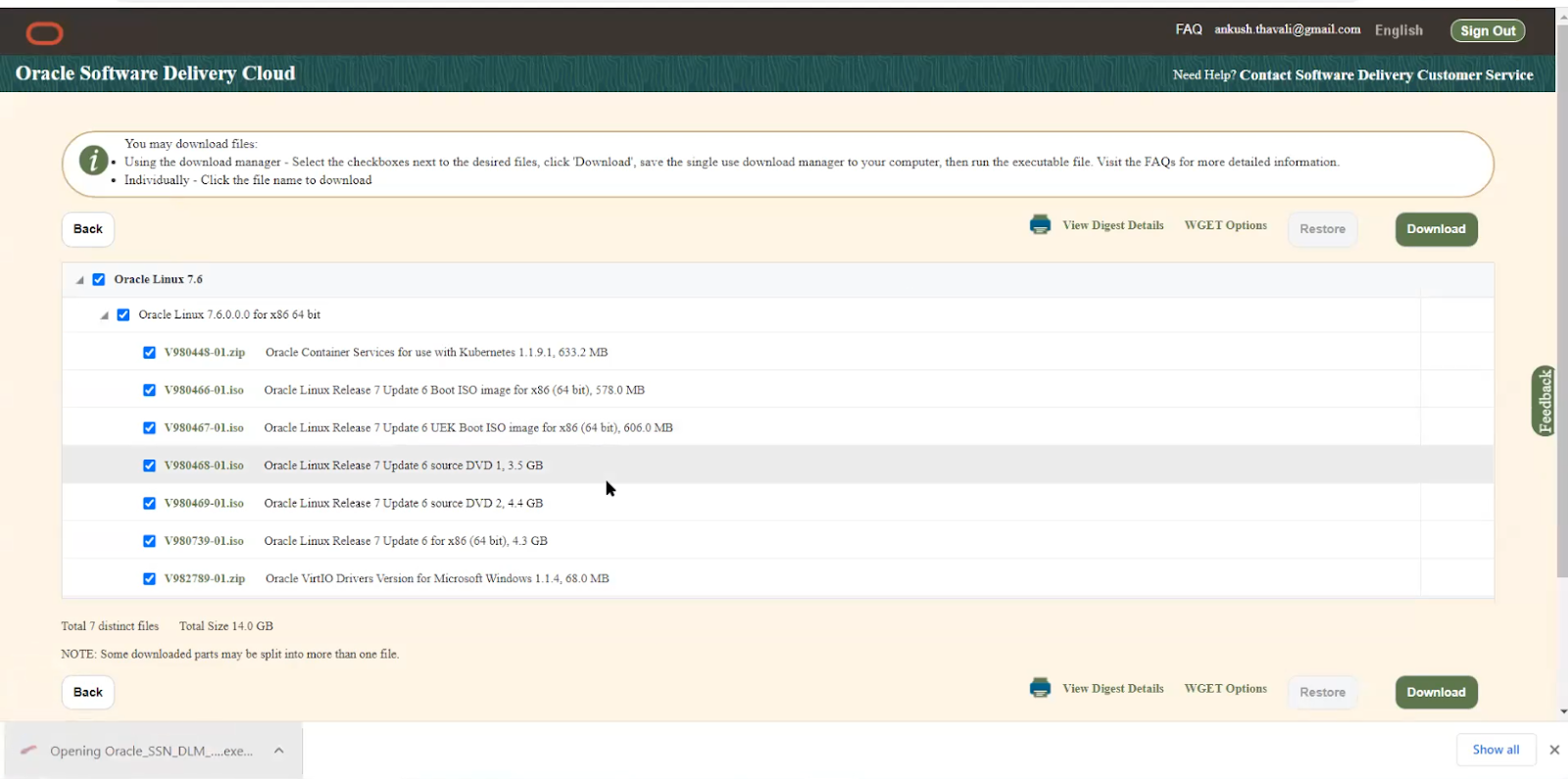Open the Oracle_SSN_DLM download options chevron
Viewport: 1568px width, 779px height.
click(x=279, y=751)
